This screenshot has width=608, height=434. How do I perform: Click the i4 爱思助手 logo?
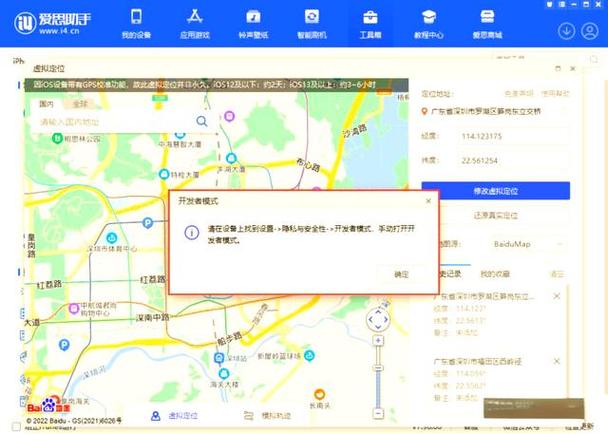pos(52,23)
